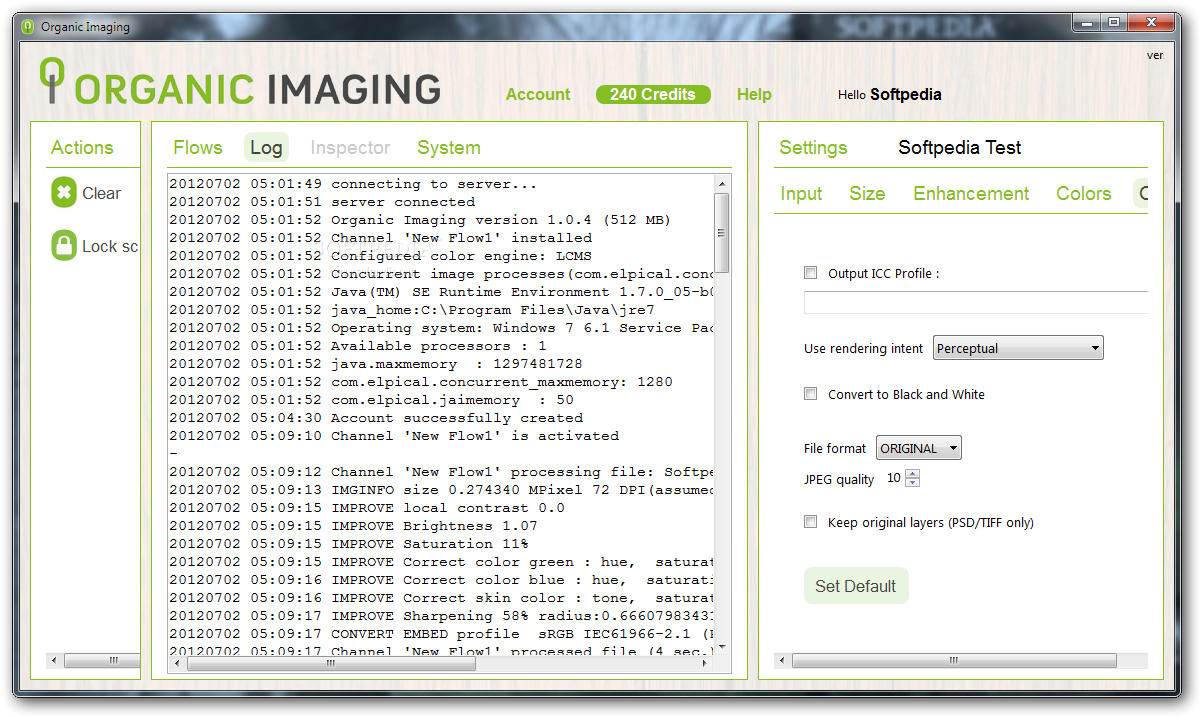The image size is (1202, 718).
Task: Enable the Output ICC Profile checkbox
Action: (810, 273)
